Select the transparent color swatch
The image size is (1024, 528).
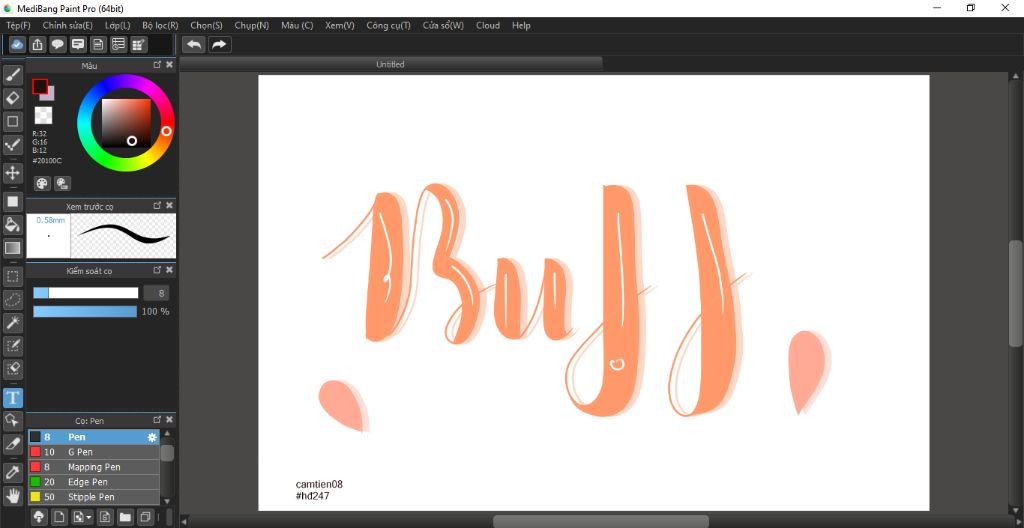pos(43,116)
